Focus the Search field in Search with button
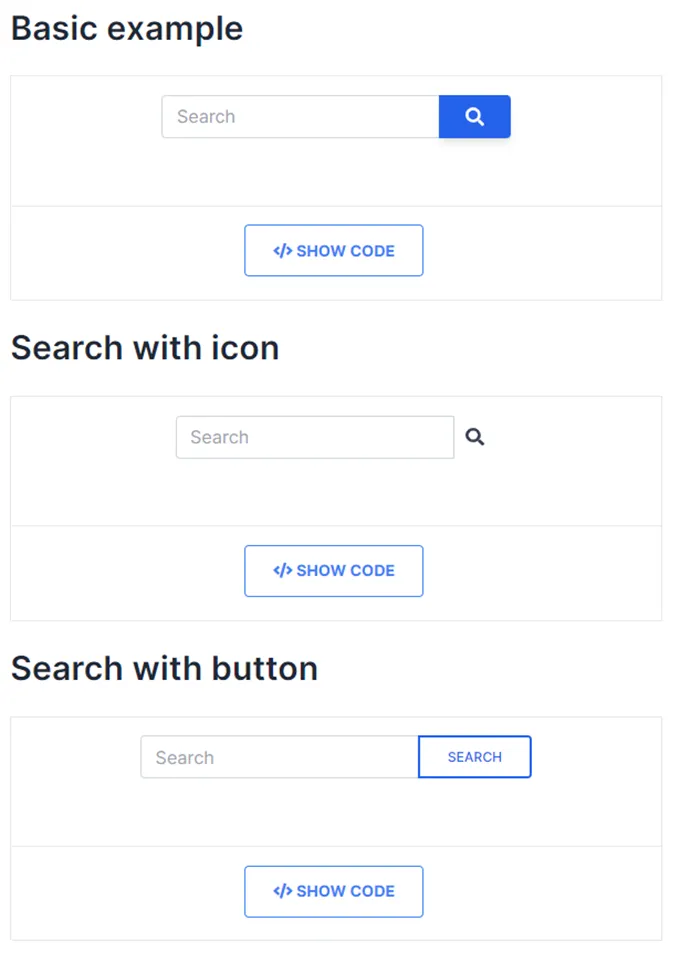This screenshot has width=680, height=963. click(x=279, y=757)
